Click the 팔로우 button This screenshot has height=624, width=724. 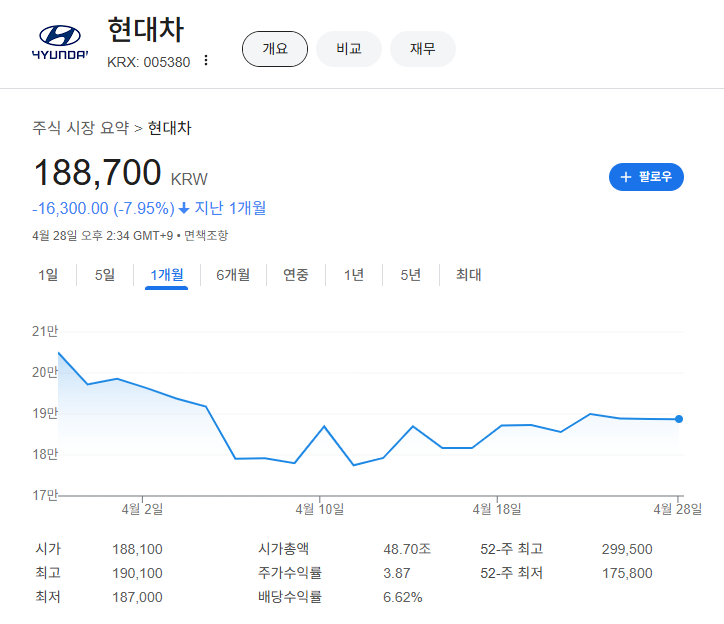tap(646, 177)
